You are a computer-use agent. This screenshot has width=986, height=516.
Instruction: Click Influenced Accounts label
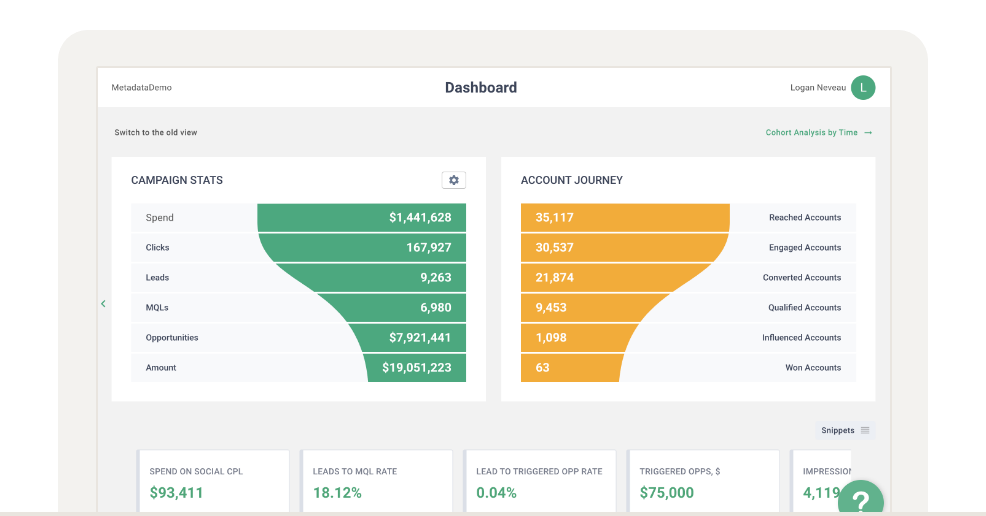click(802, 338)
